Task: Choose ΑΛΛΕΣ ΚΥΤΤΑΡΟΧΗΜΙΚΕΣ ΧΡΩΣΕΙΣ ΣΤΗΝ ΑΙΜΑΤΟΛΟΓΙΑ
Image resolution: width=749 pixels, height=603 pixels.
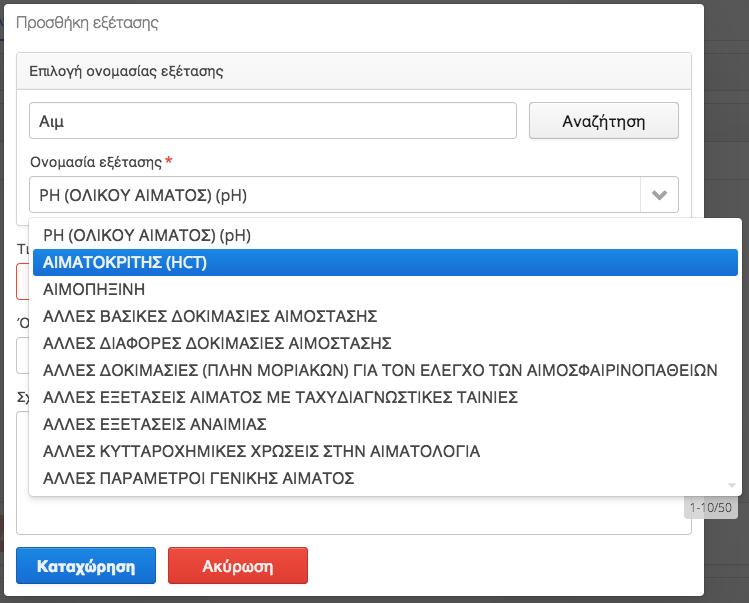Action: pyautogui.click(x=385, y=451)
